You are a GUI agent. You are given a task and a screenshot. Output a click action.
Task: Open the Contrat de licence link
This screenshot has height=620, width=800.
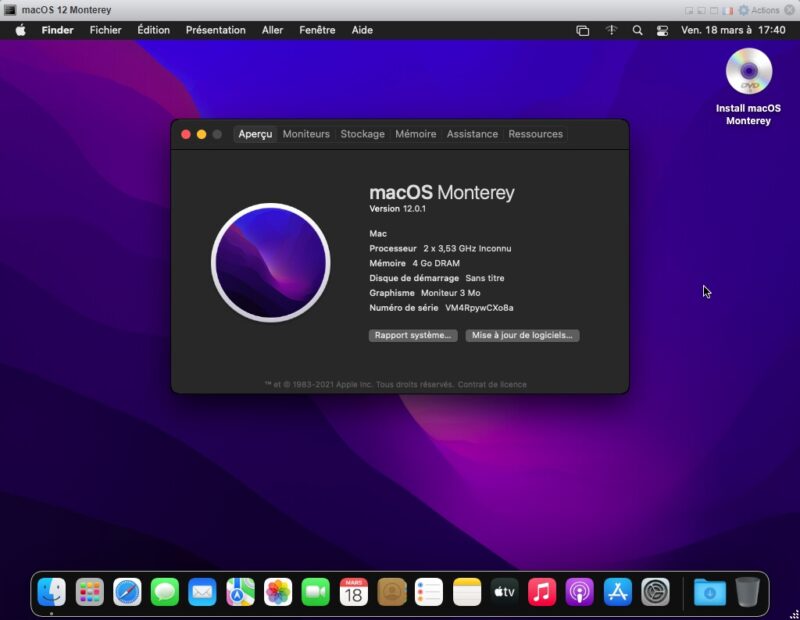(x=492, y=384)
